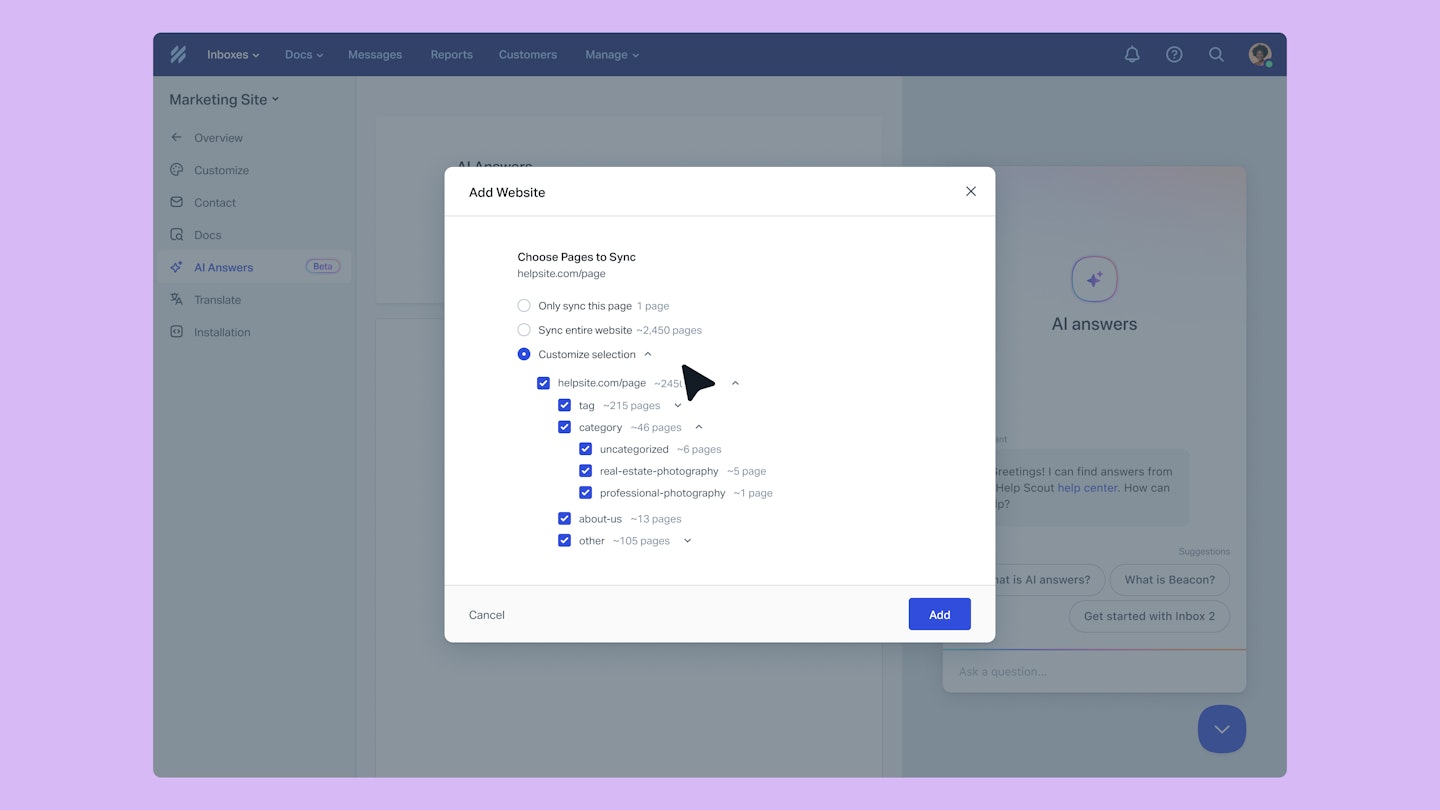Click the ~46 pages count text
This screenshot has width=1440, height=810.
656,427
